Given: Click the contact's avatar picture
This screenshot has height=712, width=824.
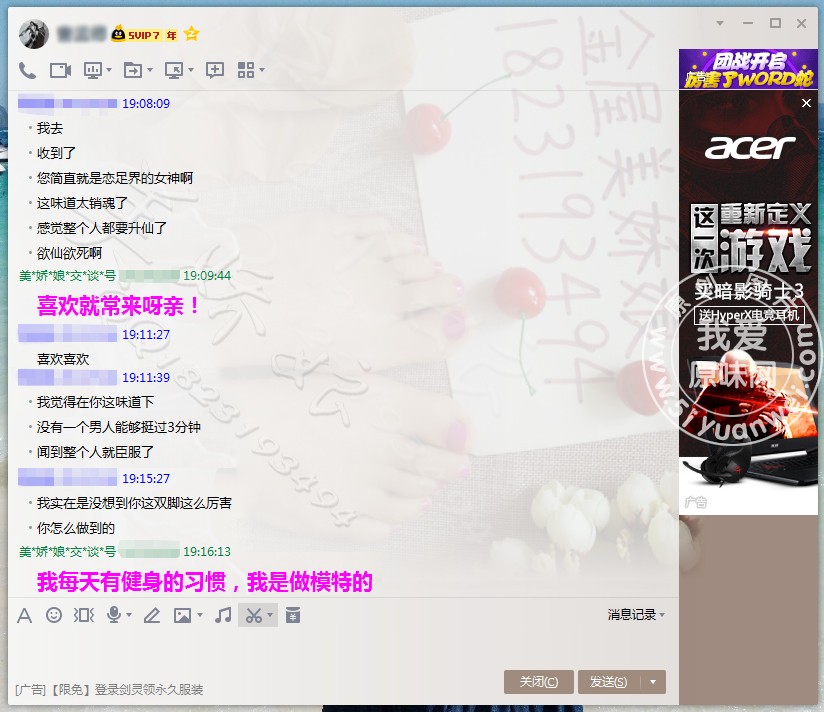Looking at the screenshot, I should pos(34,34).
